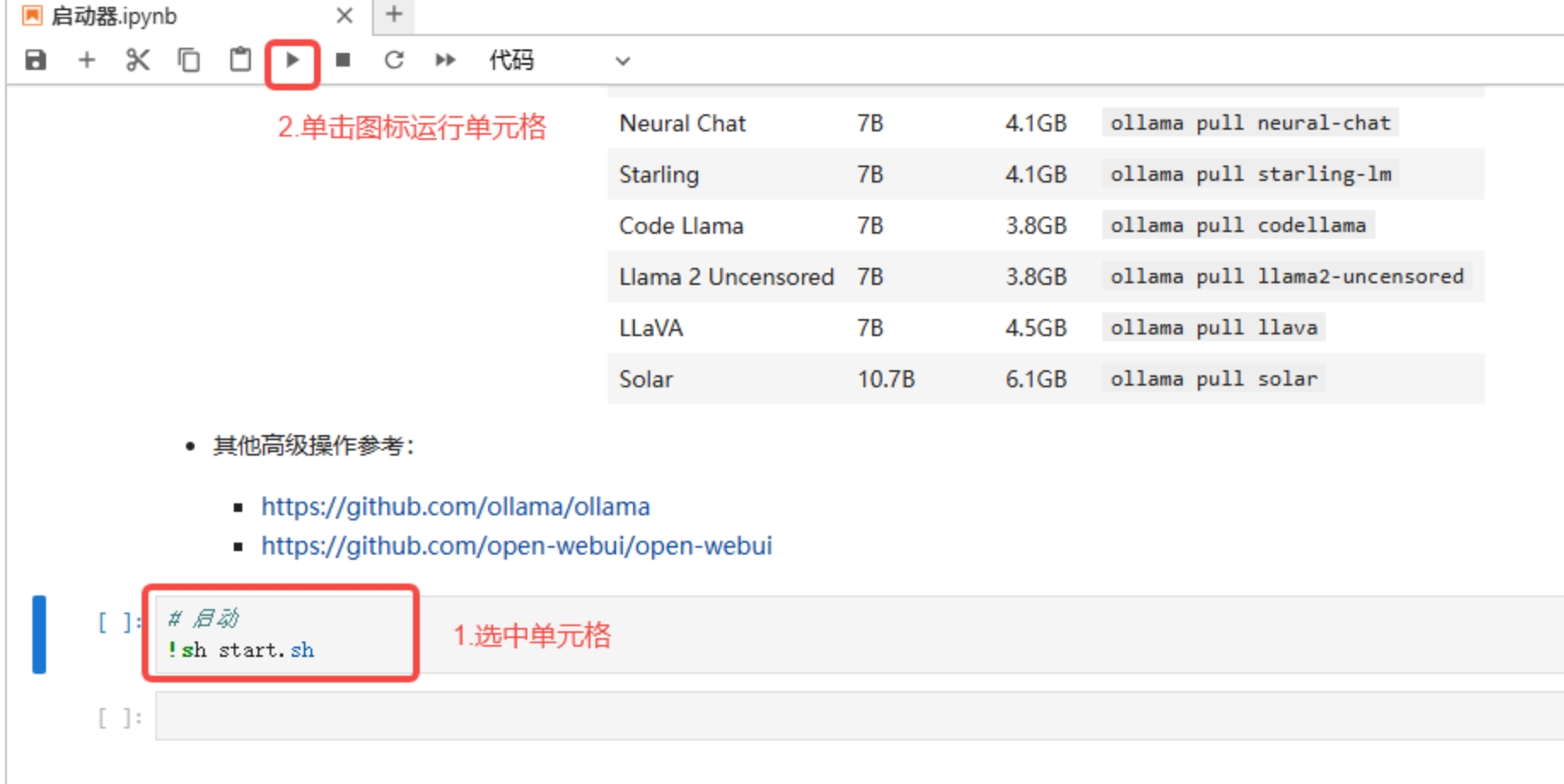Click the blue collapse bar of the active cell
This screenshot has width=1564, height=784.
point(39,635)
